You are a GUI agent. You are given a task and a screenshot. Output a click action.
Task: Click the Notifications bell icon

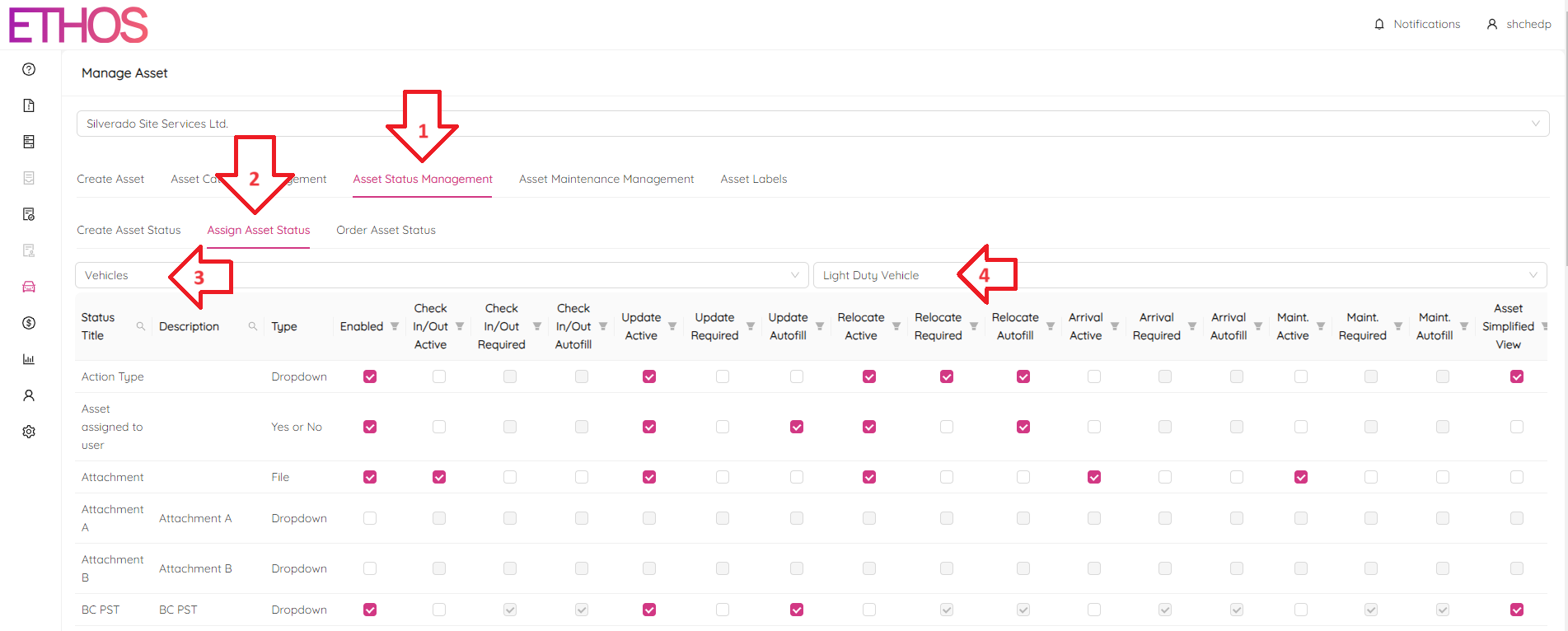coord(1379,24)
